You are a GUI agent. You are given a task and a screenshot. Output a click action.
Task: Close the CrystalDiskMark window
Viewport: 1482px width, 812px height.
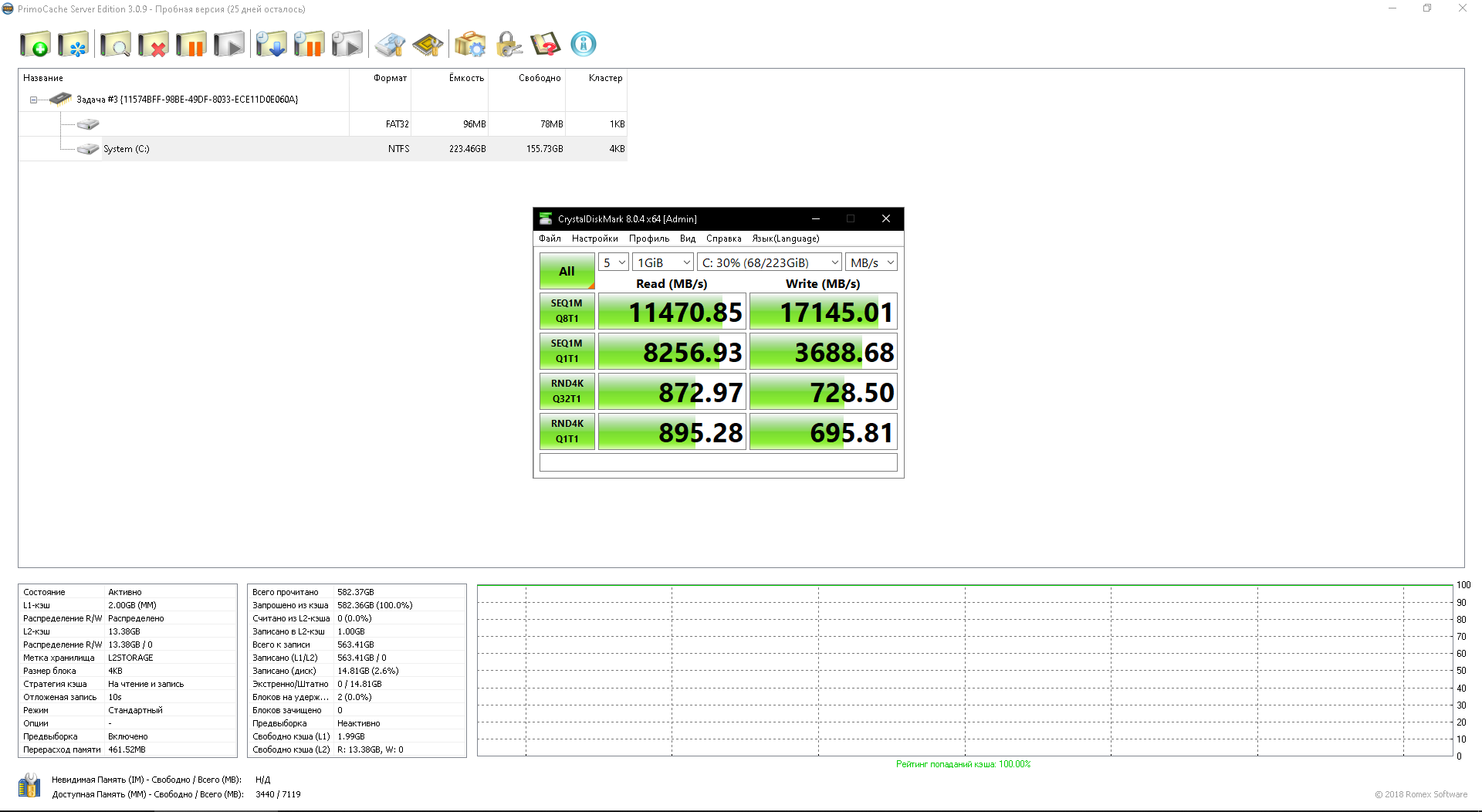pos(886,218)
